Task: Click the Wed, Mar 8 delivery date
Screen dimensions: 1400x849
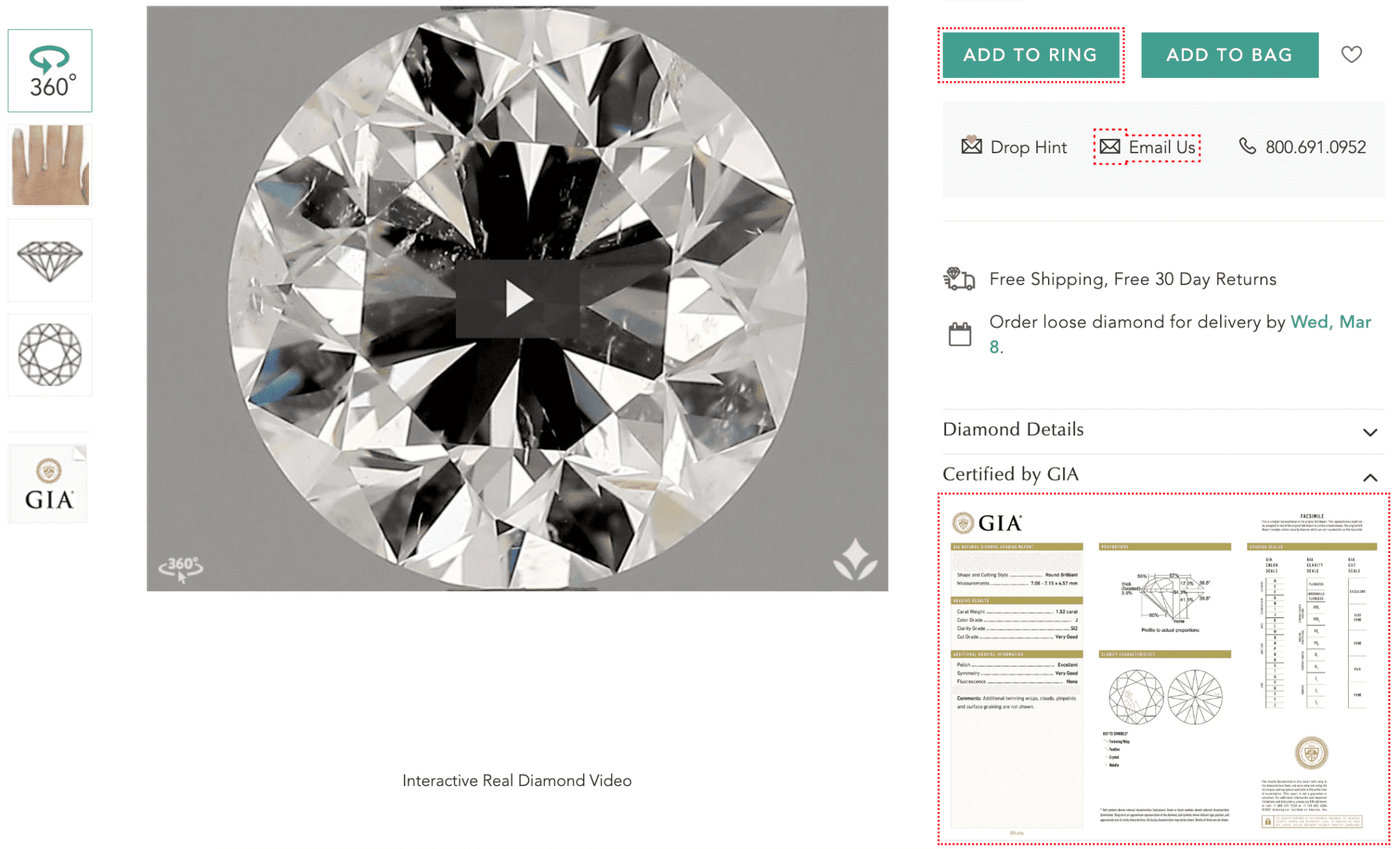Action: (1330, 322)
